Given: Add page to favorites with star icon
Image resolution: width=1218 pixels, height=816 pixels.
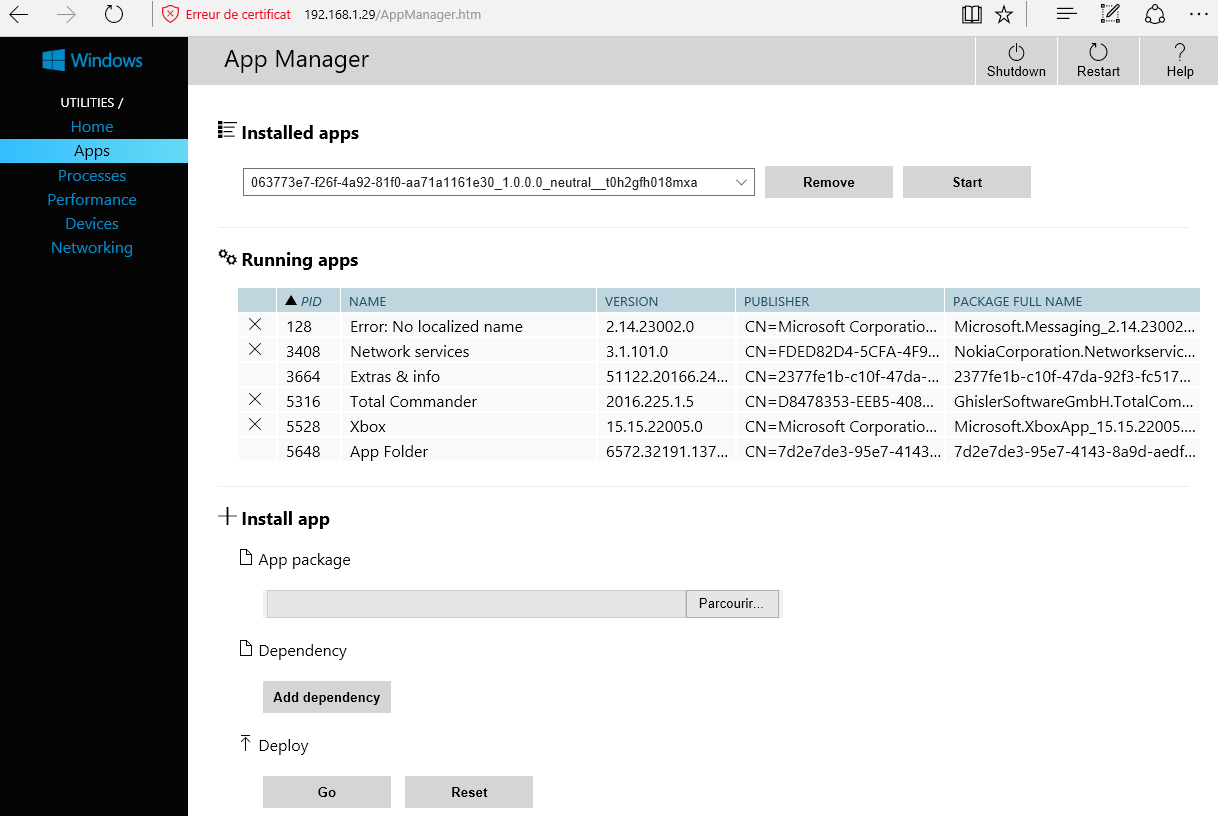Looking at the screenshot, I should 1004,14.
